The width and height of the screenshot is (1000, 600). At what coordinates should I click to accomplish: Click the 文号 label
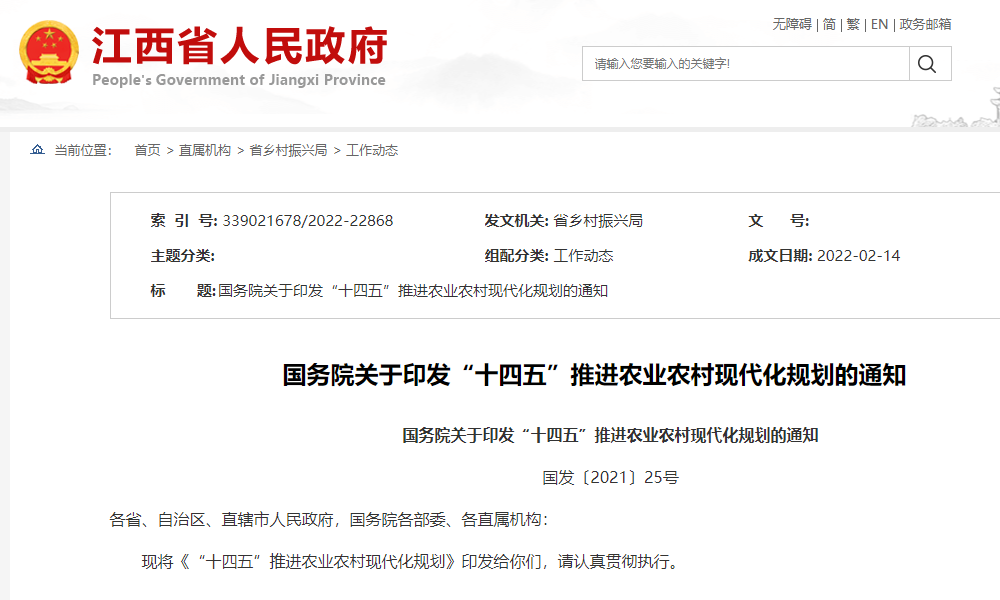pos(779,221)
